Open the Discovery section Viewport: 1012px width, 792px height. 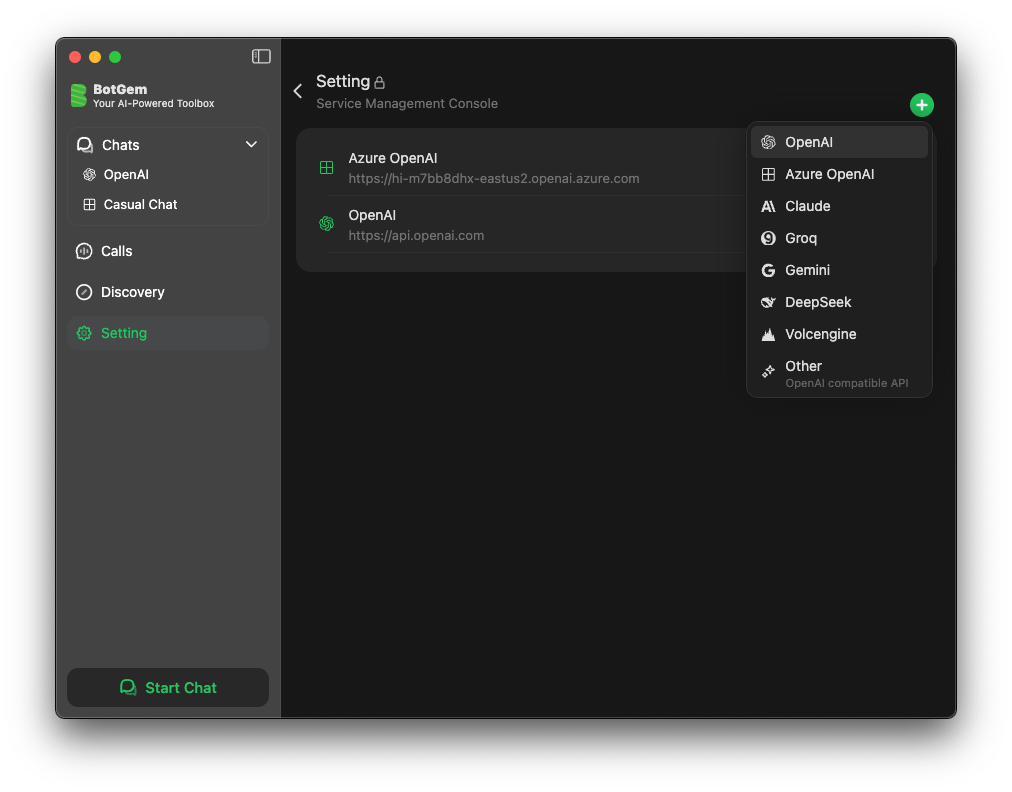(x=168, y=292)
